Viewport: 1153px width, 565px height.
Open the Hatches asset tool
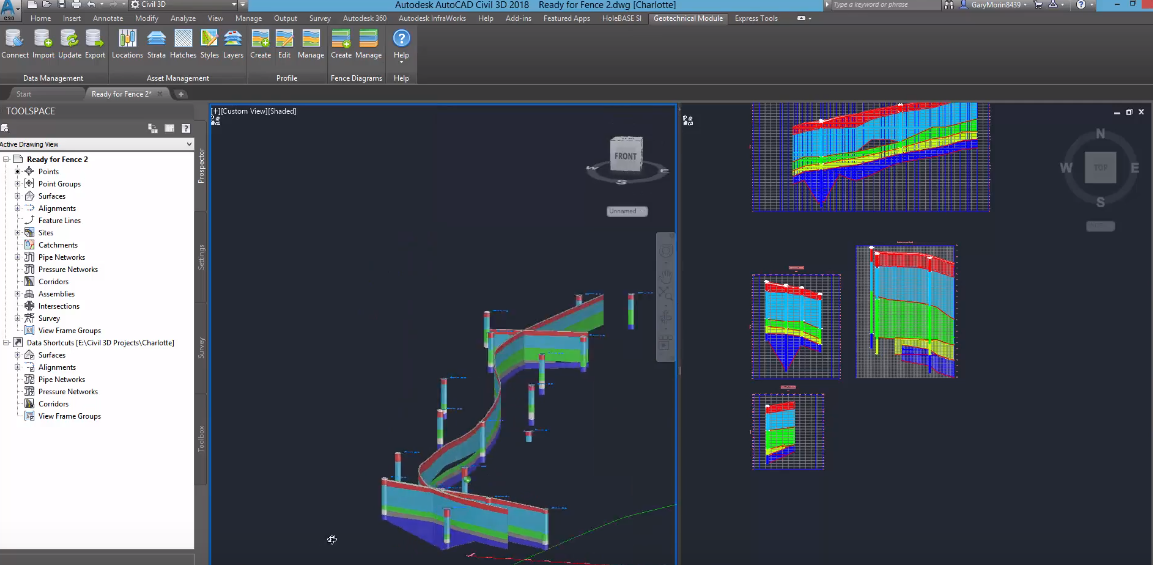[183, 40]
